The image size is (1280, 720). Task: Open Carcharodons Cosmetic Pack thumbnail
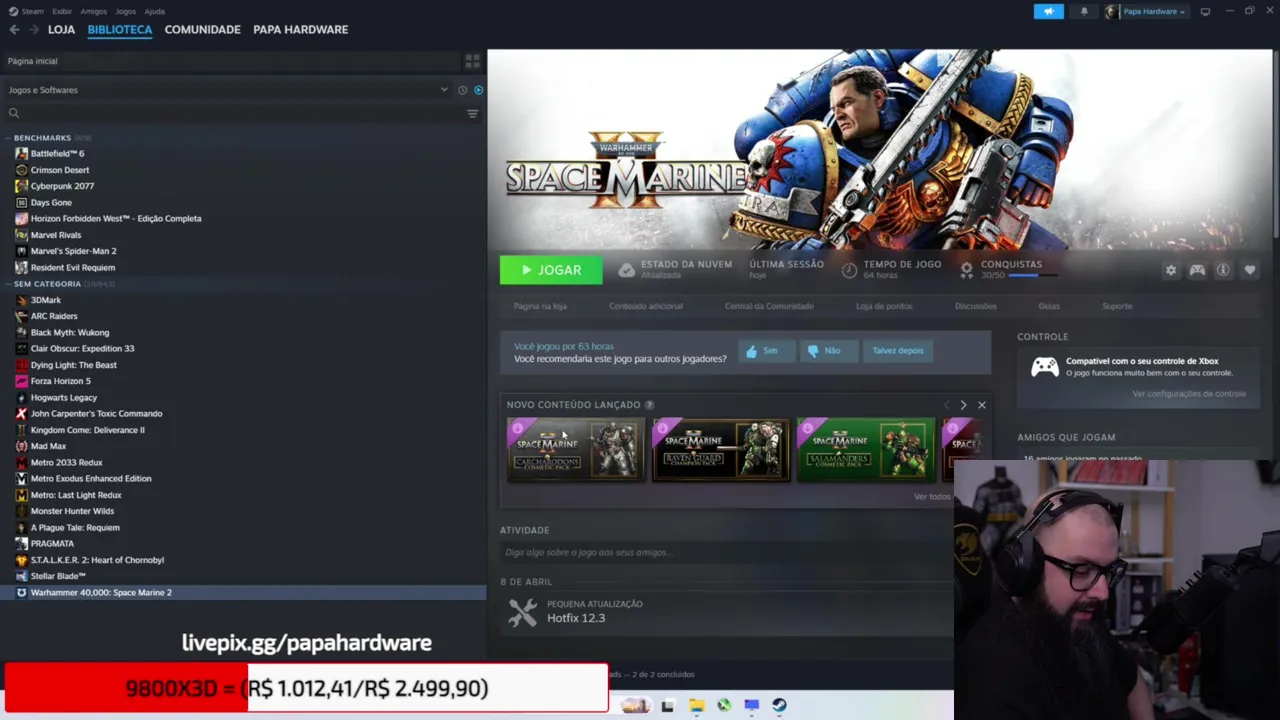pyautogui.click(x=575, y=450)
